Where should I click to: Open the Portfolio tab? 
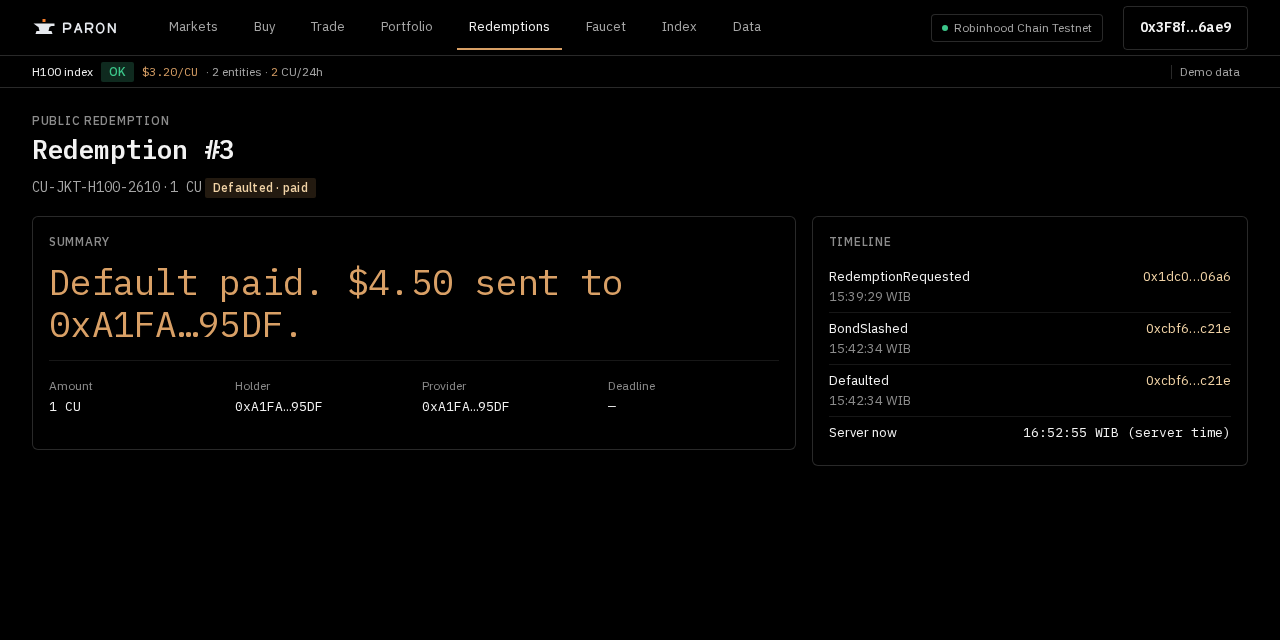[x=406, y=27]
